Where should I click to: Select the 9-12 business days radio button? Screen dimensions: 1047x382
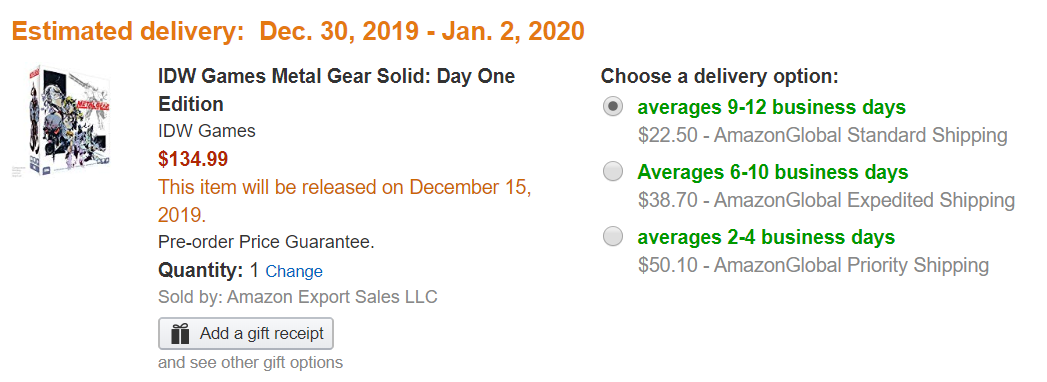(x=613, y=107)
